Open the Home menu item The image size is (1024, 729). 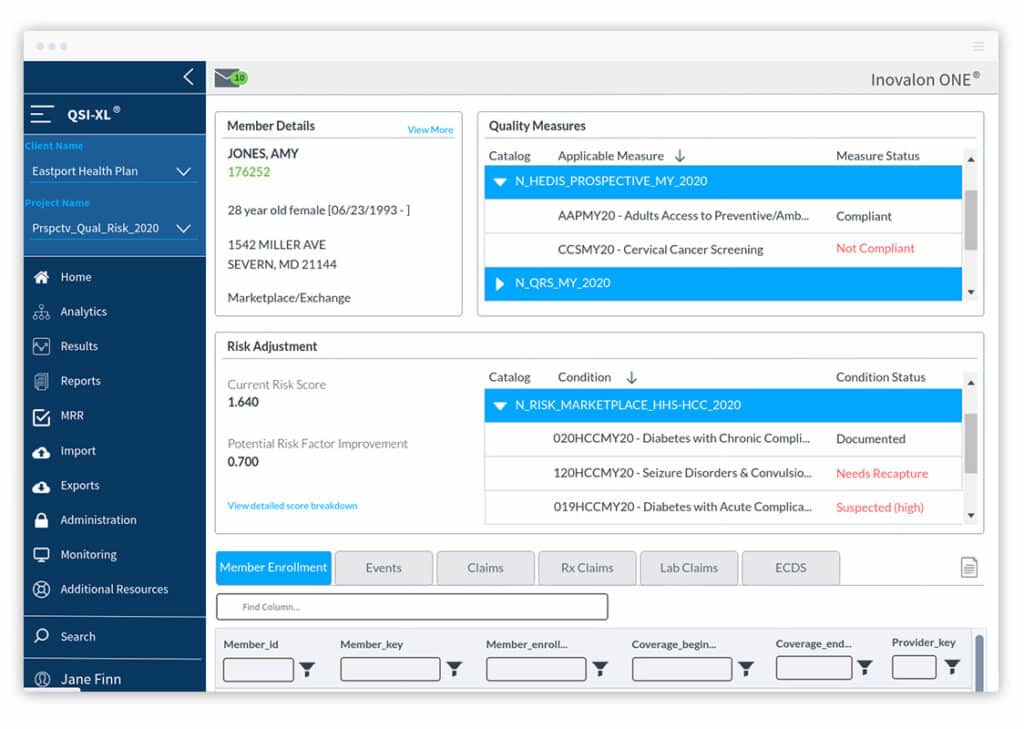76,277
